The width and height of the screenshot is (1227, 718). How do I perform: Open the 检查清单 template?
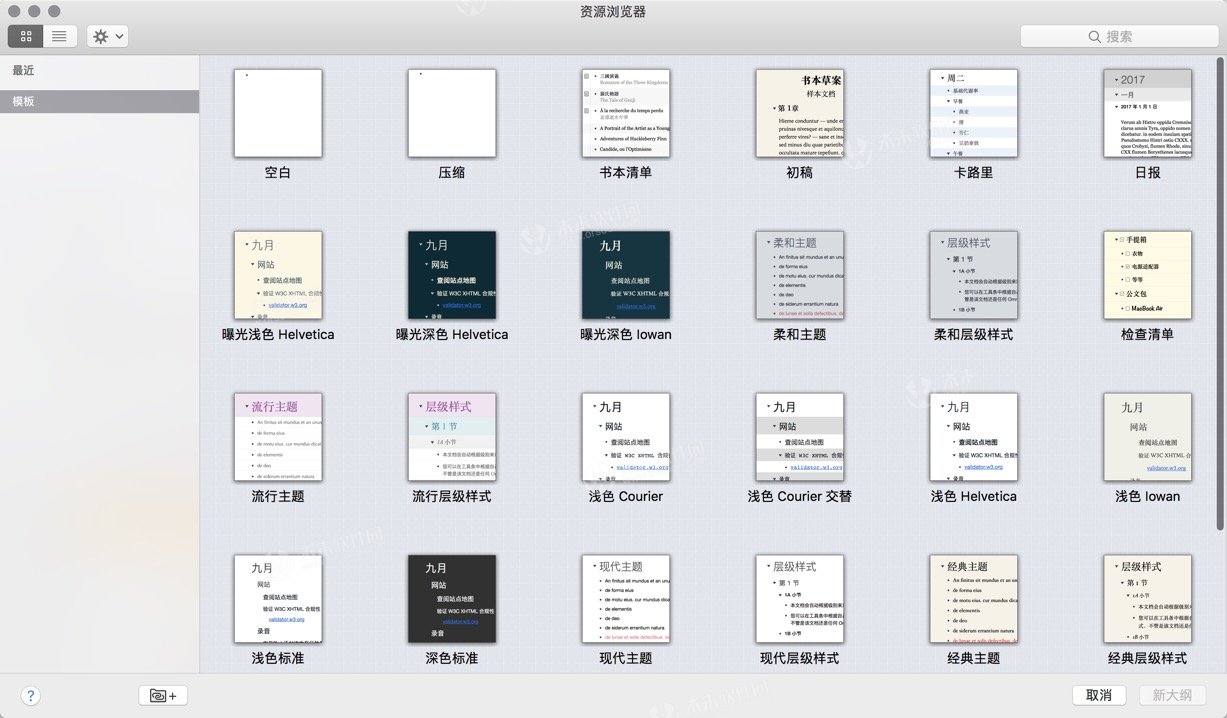click(x=1147, y=274)
